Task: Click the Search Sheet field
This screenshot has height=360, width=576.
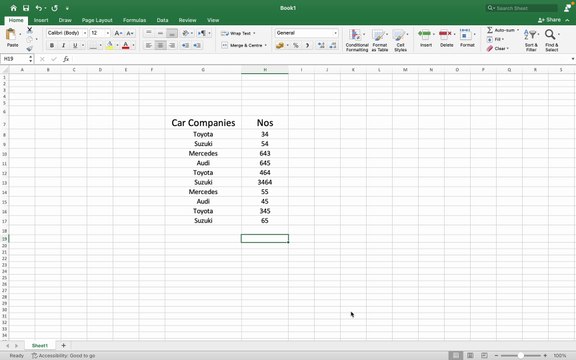Action: pyautogui.click(x=522, y=8)
